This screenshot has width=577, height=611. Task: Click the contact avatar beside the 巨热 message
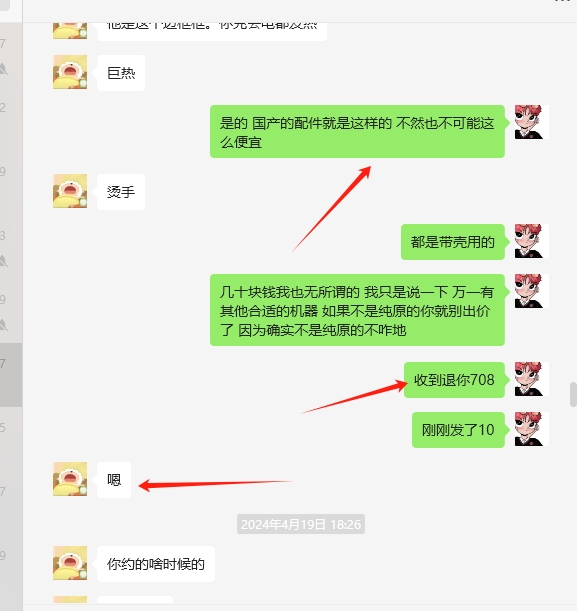click(x=70, y=72)
